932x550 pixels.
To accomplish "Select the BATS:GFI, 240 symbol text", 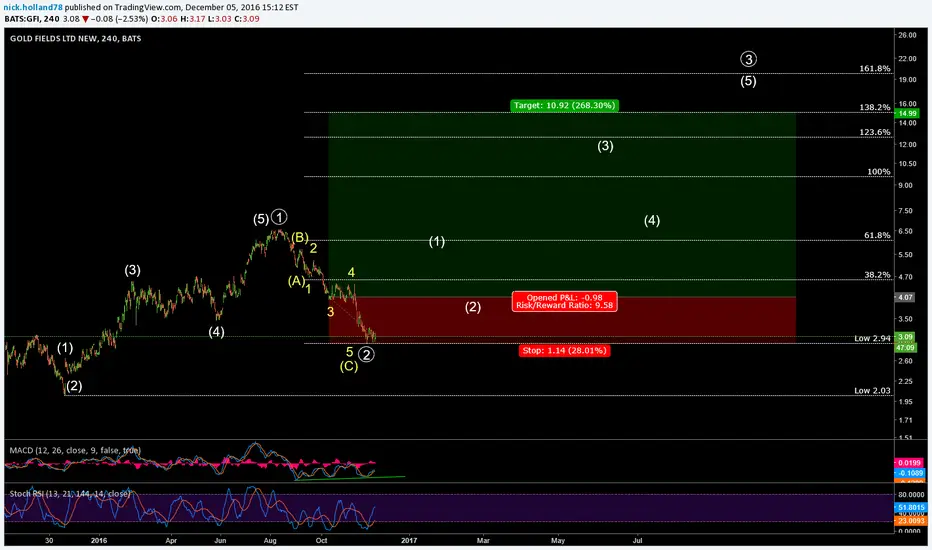I will (x=32, y=19).
